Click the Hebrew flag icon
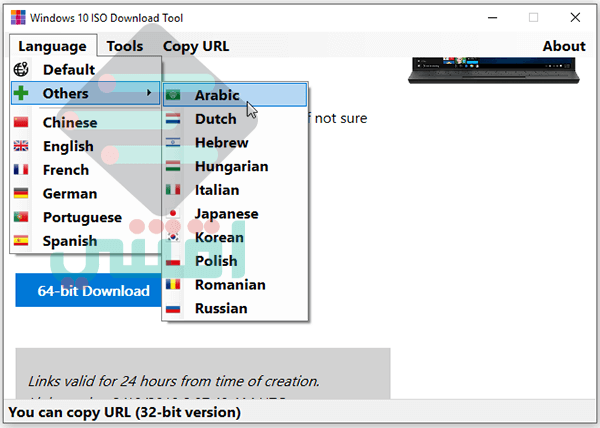Viewport: 600px width, 428px height. pyautogui.click(x=173, y=142)
